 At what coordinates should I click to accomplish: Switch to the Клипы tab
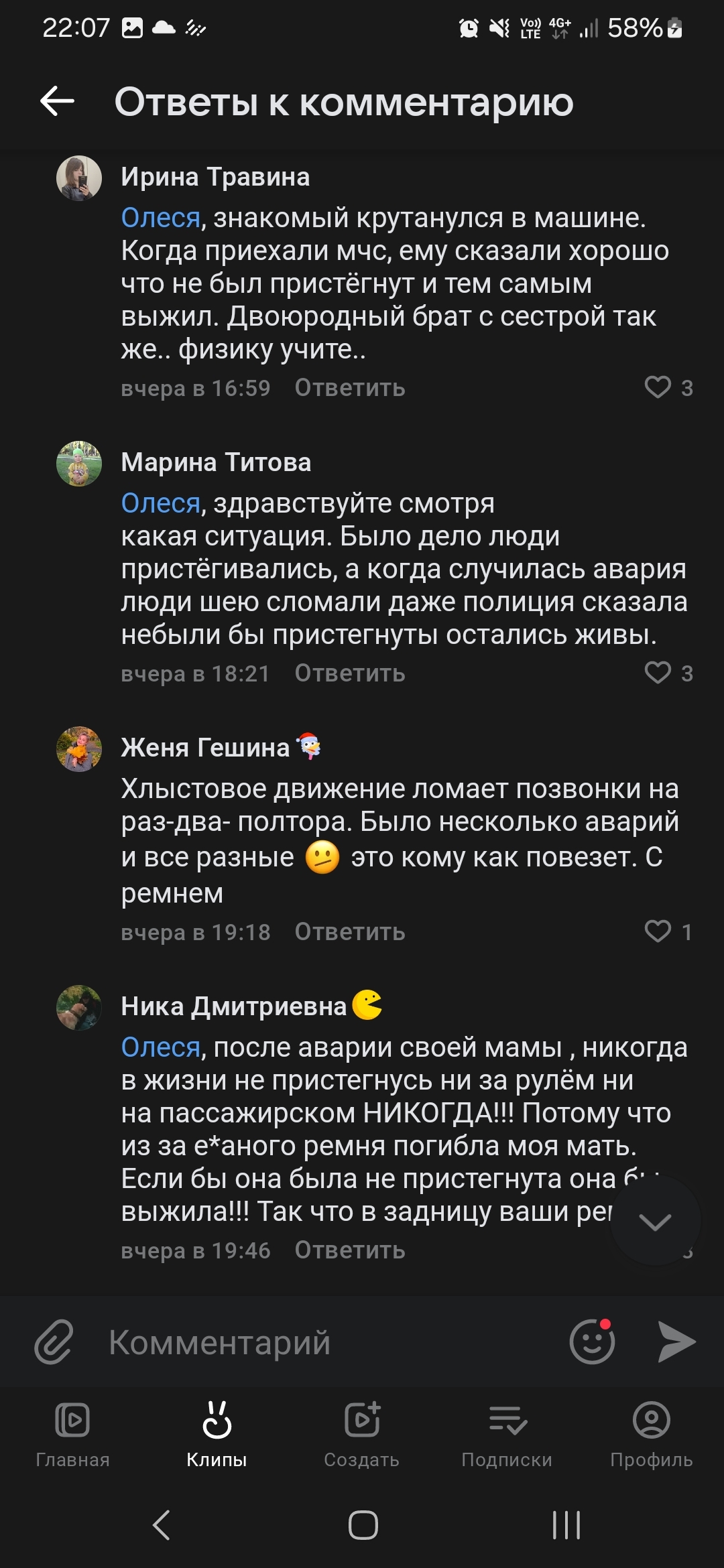217,1432
